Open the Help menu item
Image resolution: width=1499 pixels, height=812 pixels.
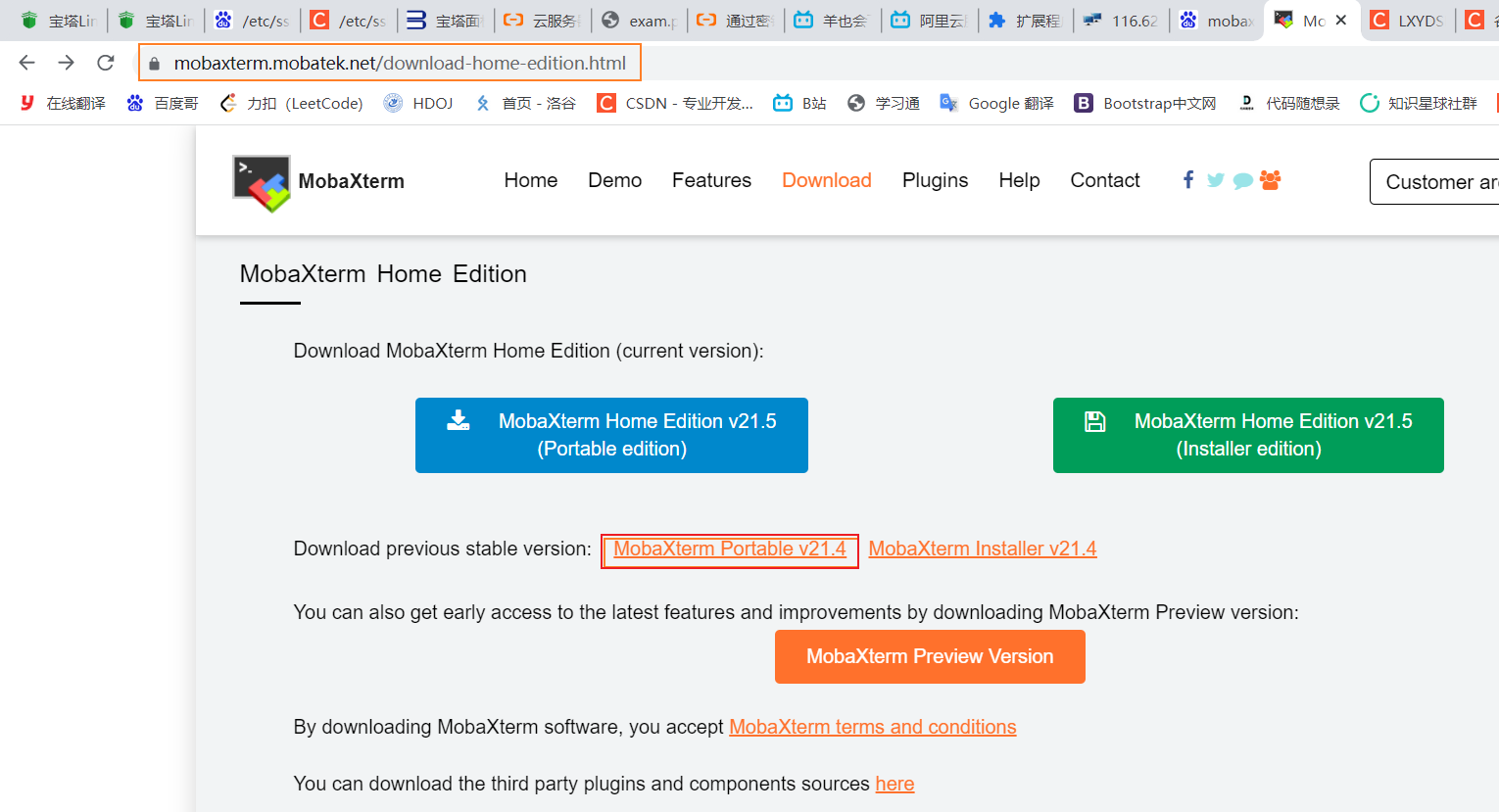coord(1019,180)
